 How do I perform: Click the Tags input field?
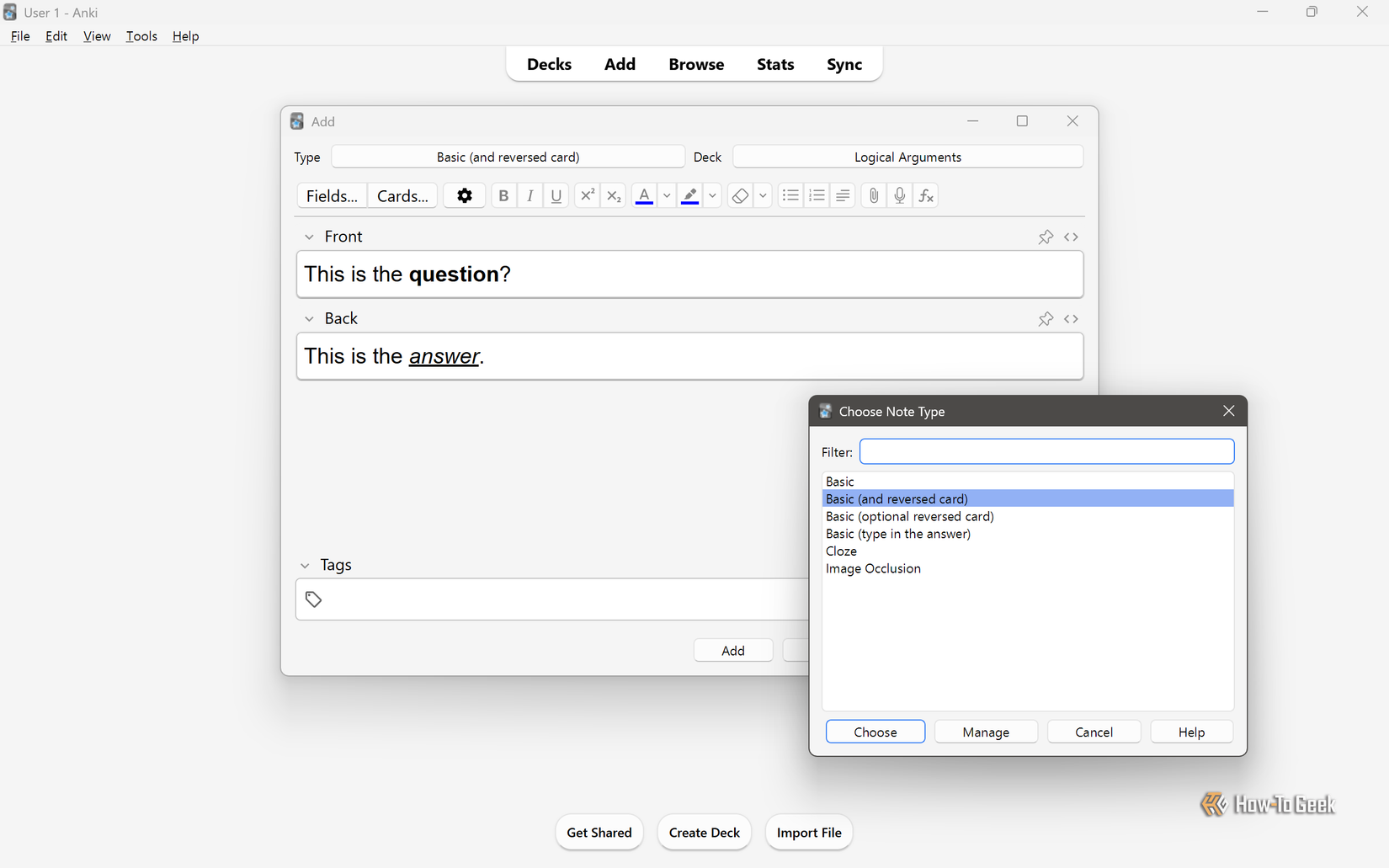(551, 599)
